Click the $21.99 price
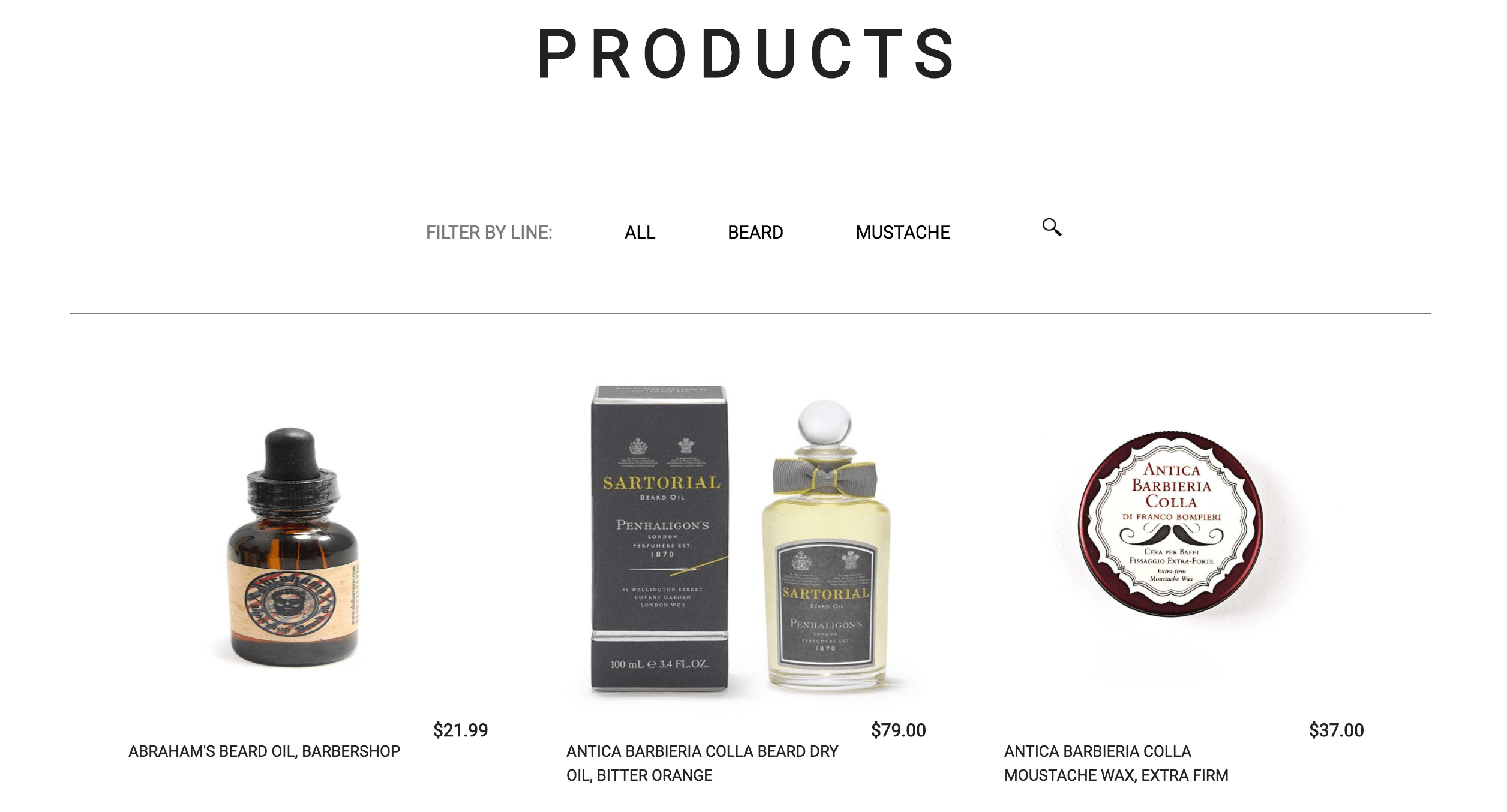Screen dimensions: 1507x812 (460, 730)
